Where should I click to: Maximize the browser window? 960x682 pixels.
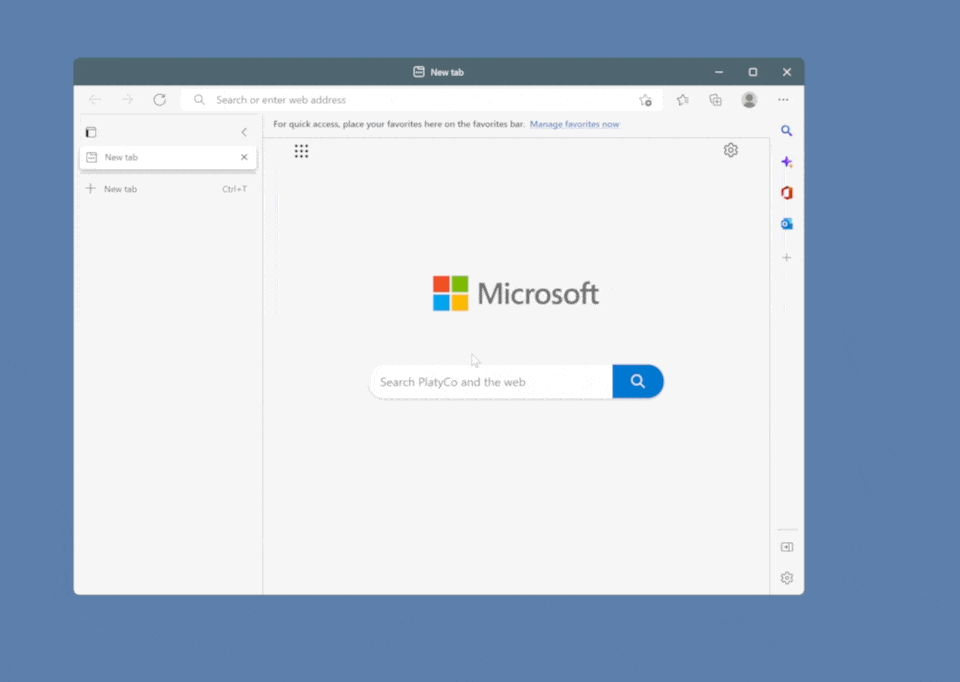[x=753, y=72]
